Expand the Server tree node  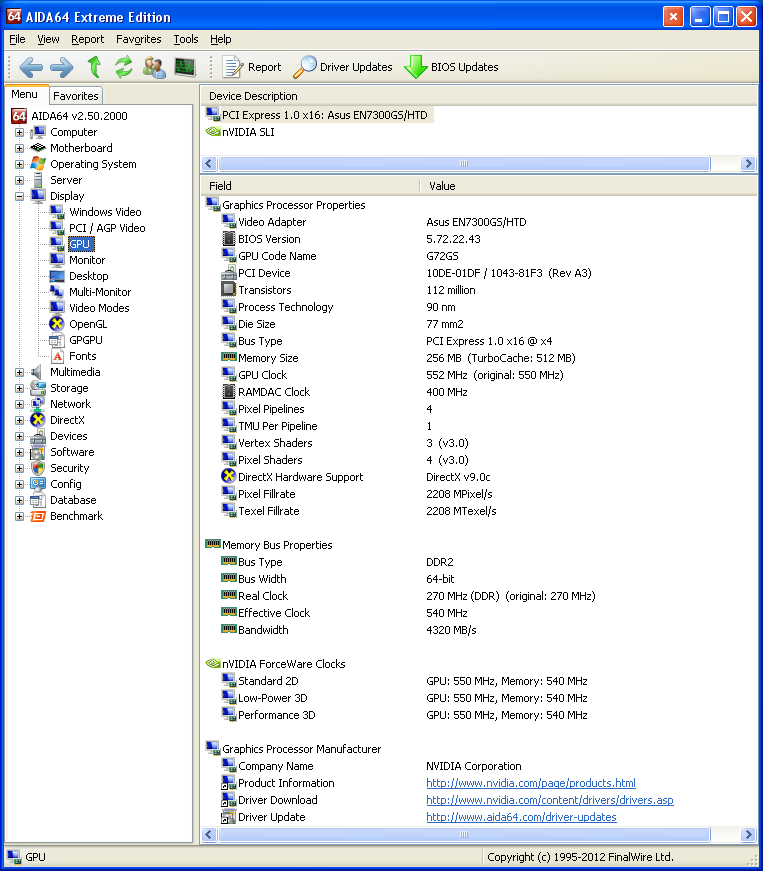[19, 181]
